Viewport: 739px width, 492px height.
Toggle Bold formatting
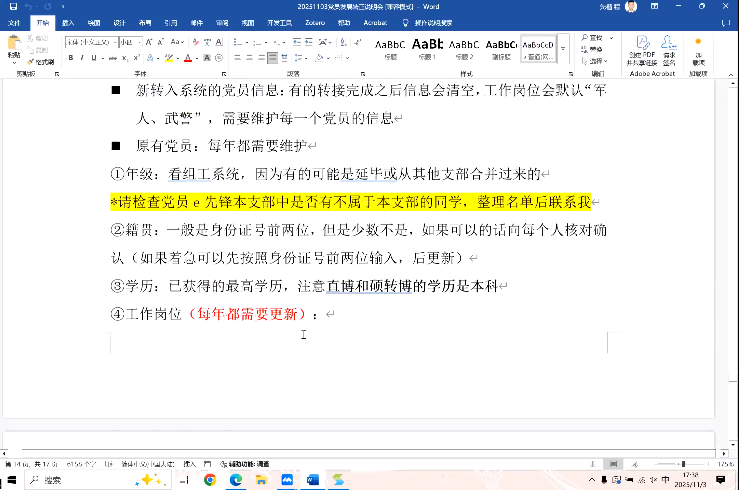coord(71,58)
